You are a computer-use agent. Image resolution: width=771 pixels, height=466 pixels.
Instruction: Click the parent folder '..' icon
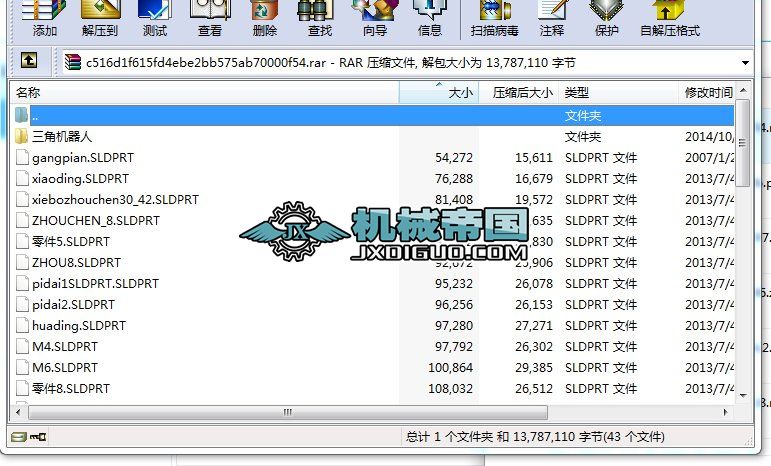coord(22,115)
